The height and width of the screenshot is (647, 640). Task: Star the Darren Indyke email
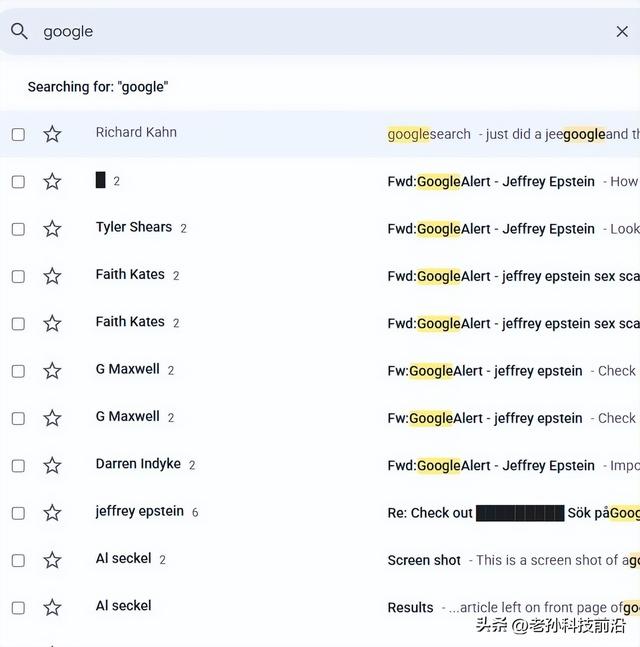click(x=52, y=466)
